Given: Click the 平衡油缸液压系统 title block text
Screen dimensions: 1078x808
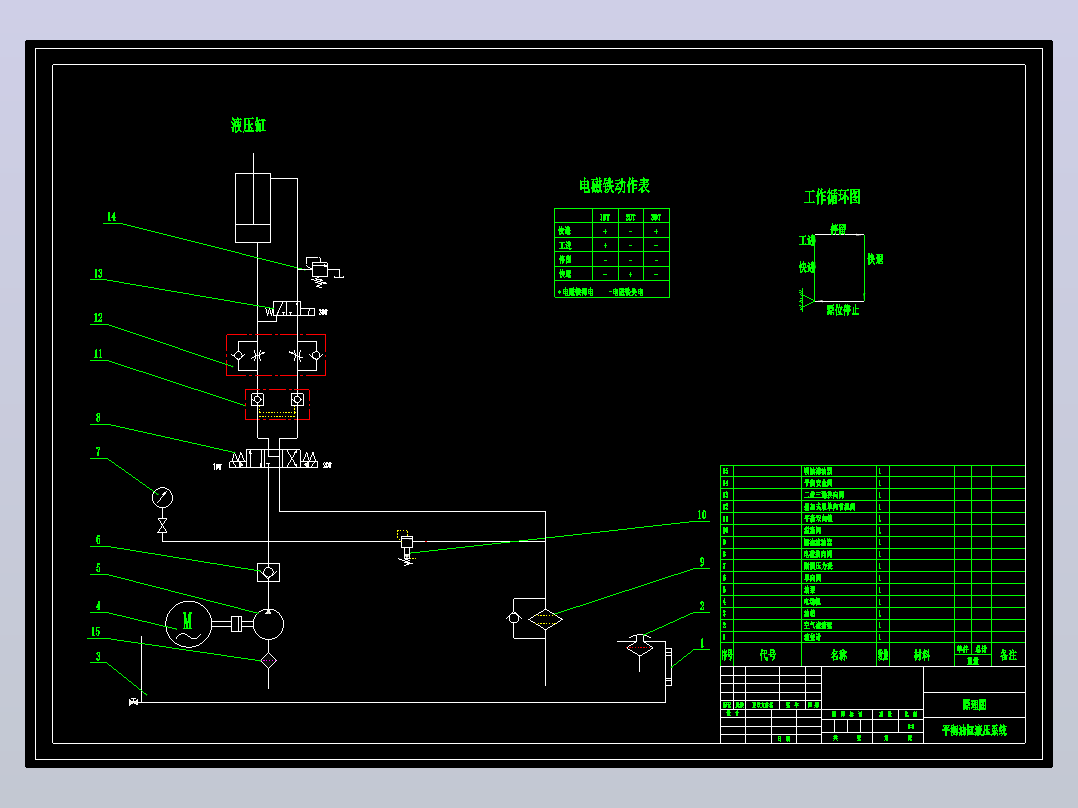Looking at the screenshot, I should point(974,730).
